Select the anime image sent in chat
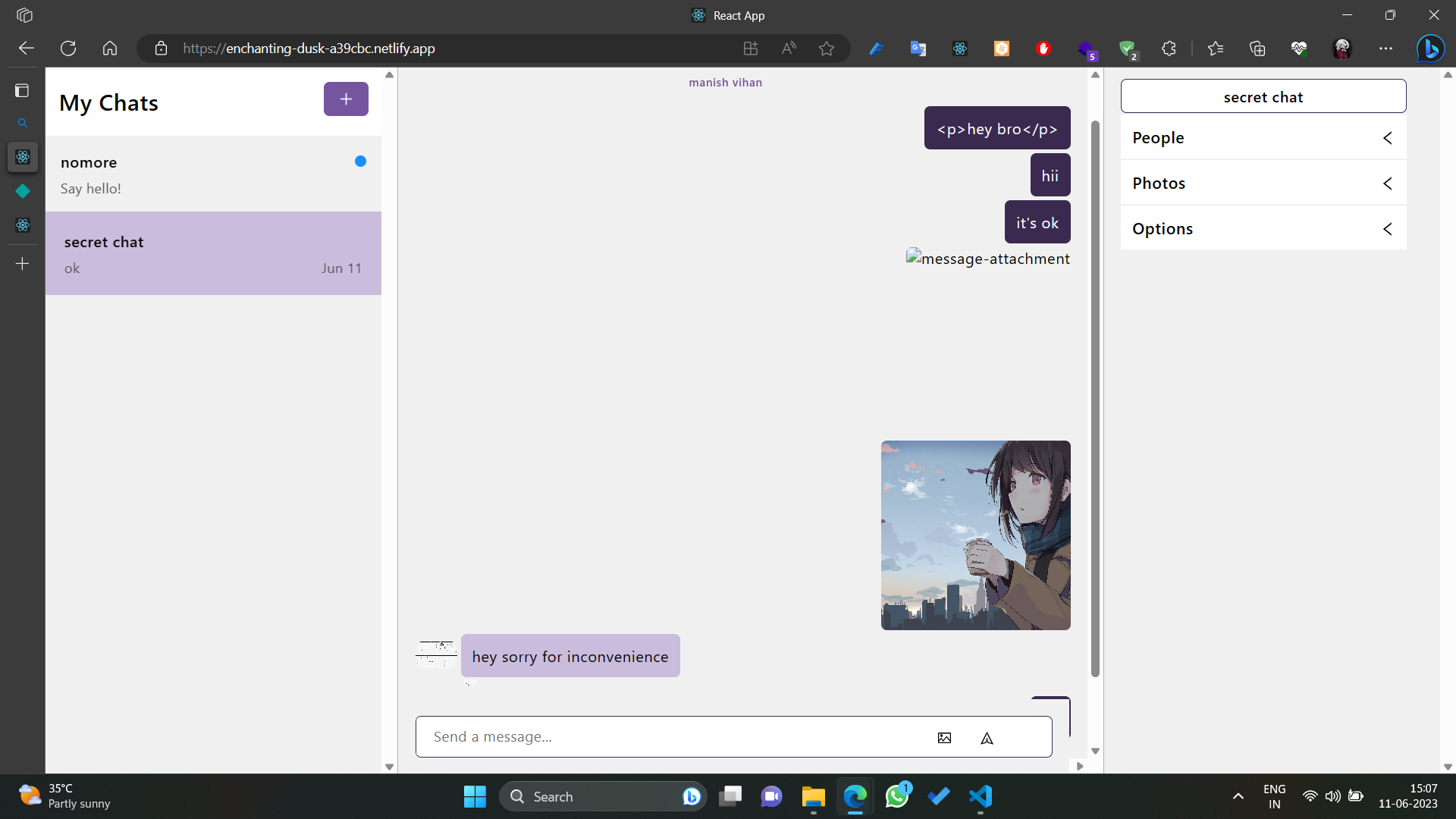 tap(975, 535)
